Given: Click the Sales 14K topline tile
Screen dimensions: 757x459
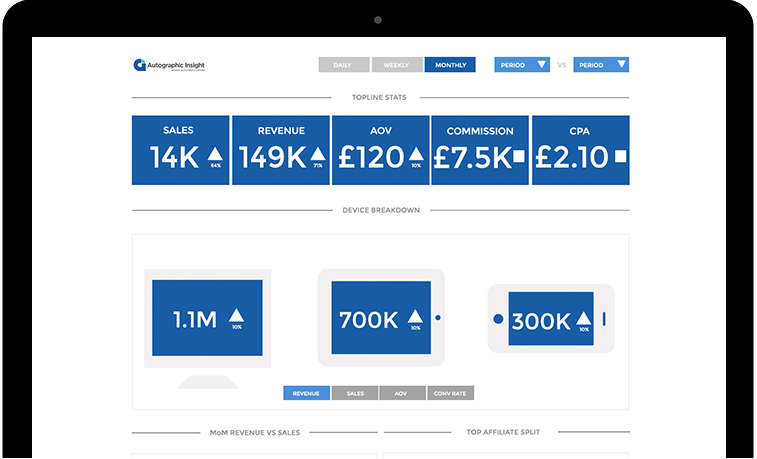Looking at the screenshot, I should (180, 150).
